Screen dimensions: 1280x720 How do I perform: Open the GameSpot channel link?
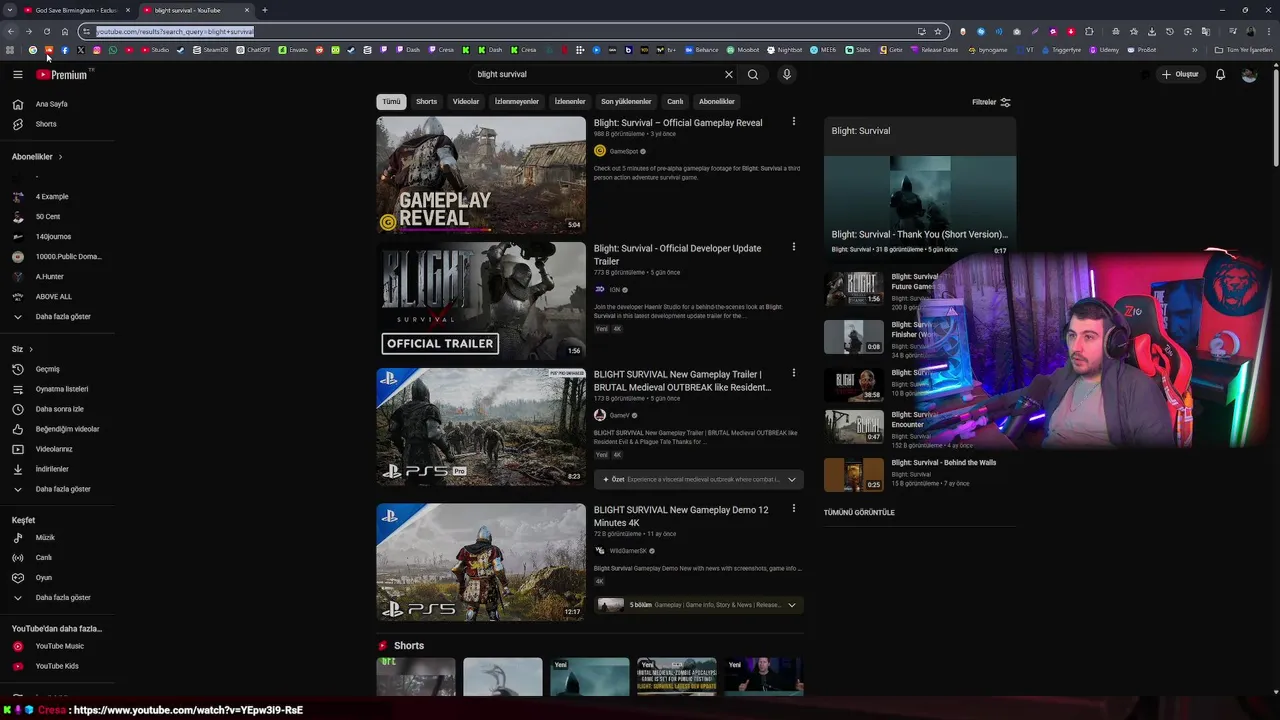623,151
